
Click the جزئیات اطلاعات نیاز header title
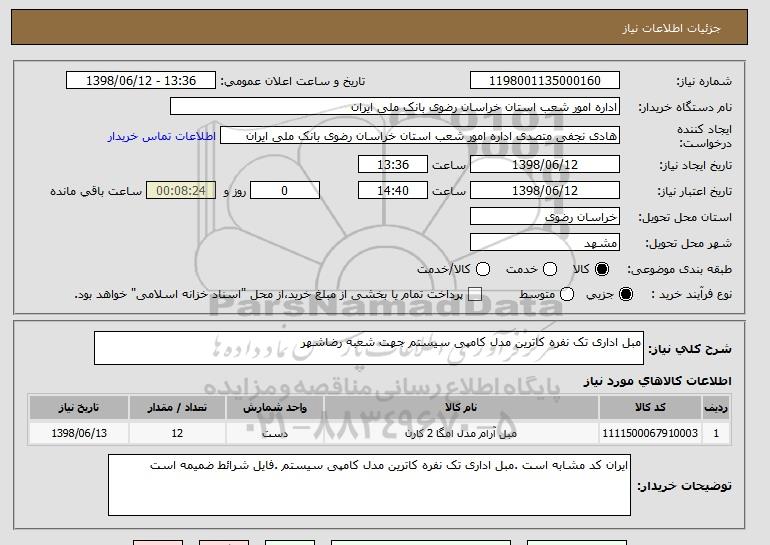click(671, 28)
